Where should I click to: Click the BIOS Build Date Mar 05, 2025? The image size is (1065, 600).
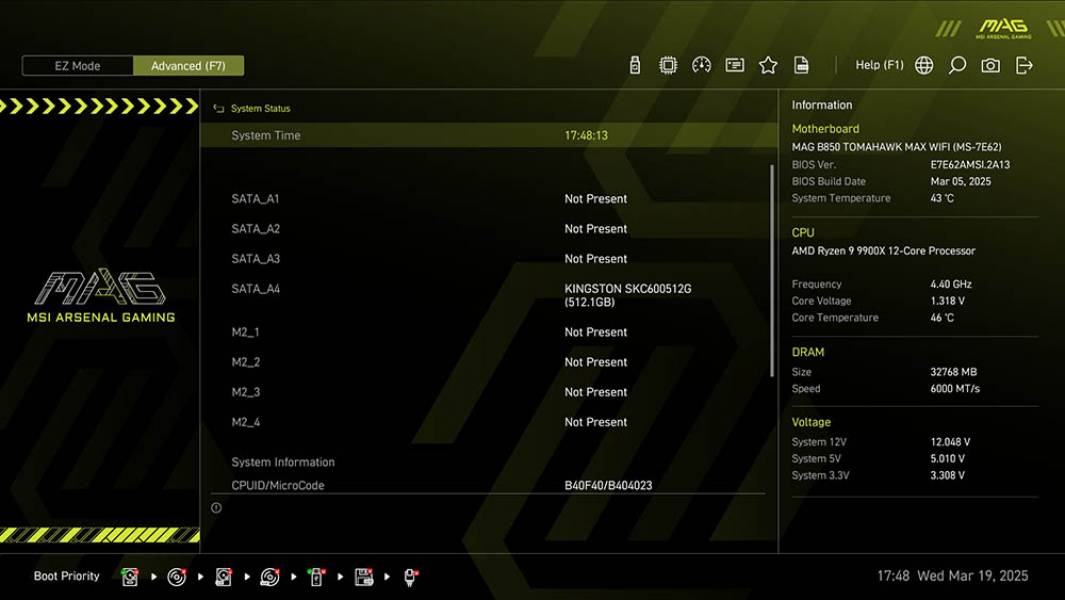(960, 181)
